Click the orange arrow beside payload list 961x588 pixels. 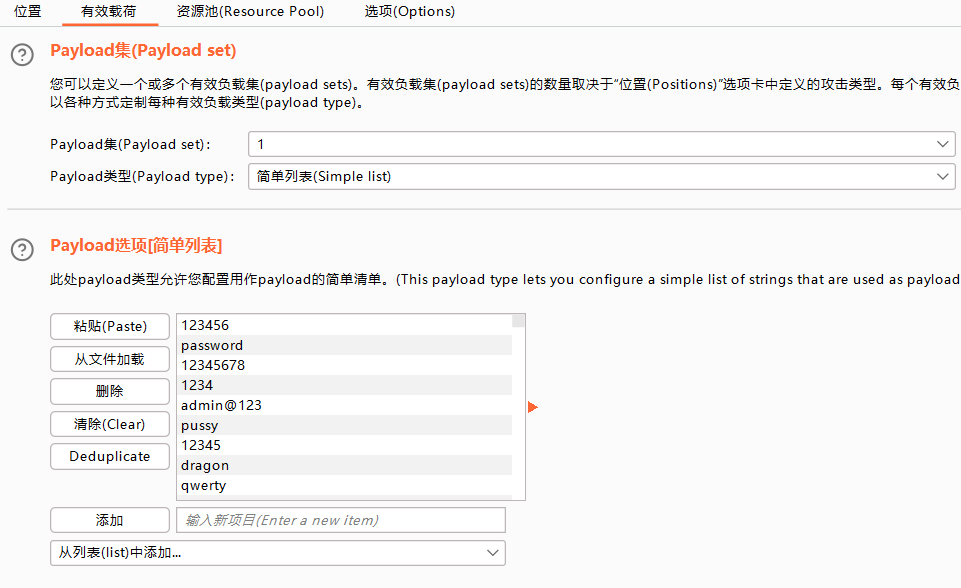pos(533,407)
